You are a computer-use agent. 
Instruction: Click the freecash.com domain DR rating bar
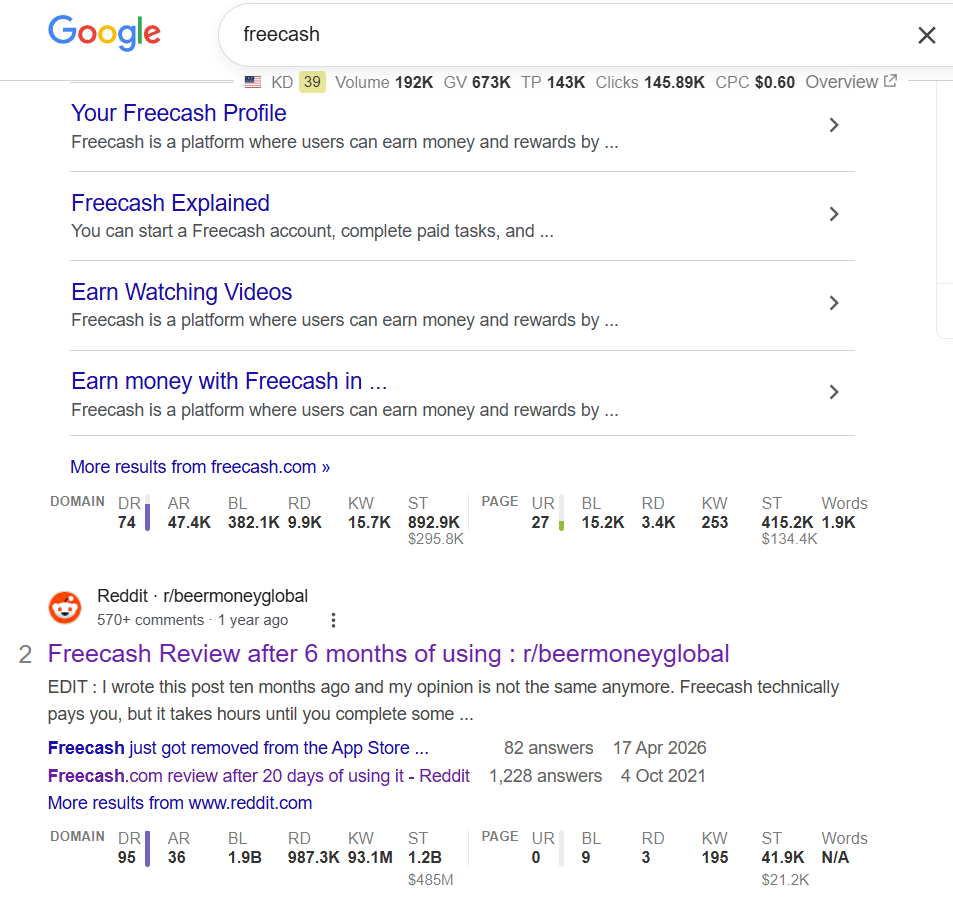(147, 513)
